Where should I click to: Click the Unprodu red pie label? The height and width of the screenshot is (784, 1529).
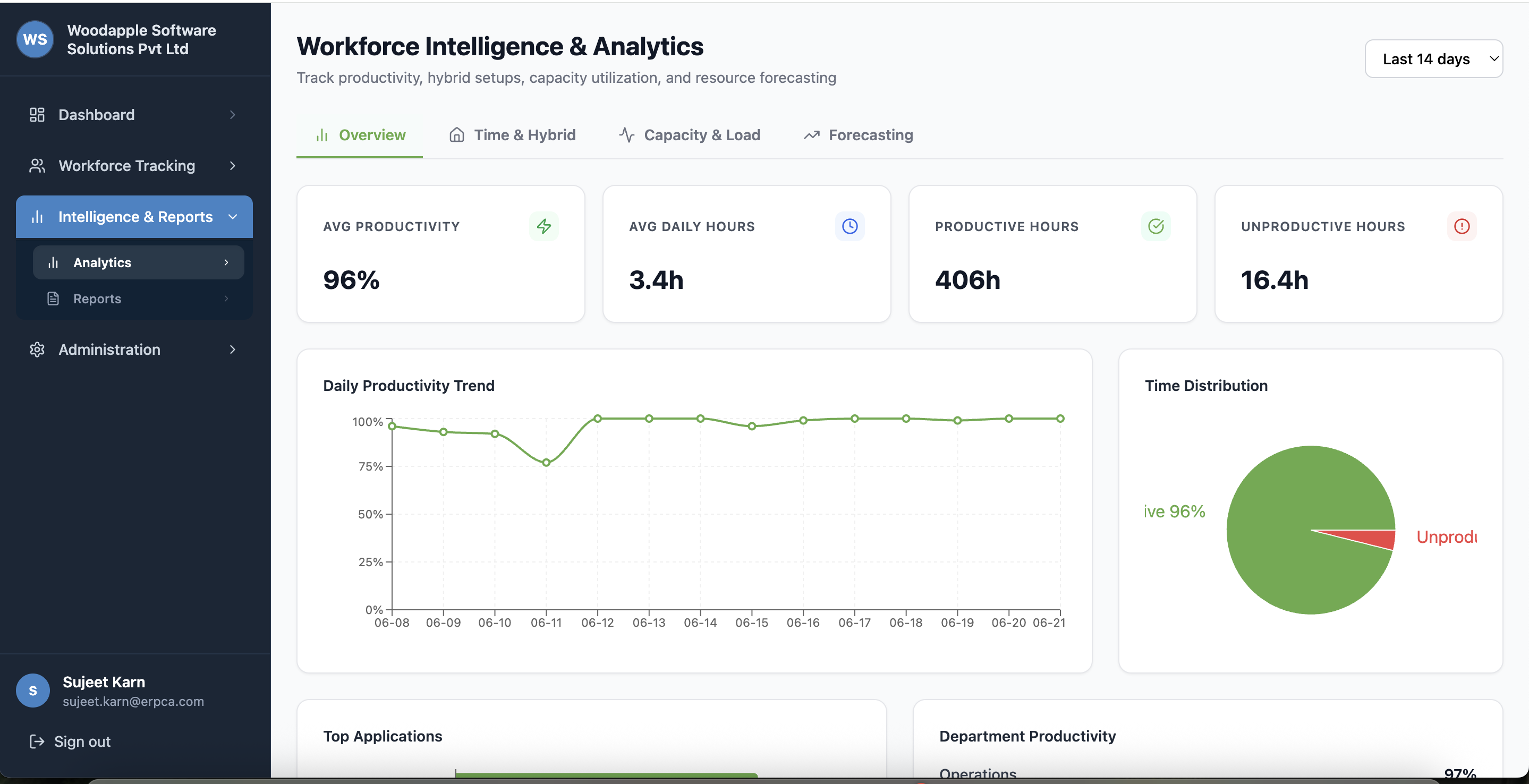[x=1447, y=537]
